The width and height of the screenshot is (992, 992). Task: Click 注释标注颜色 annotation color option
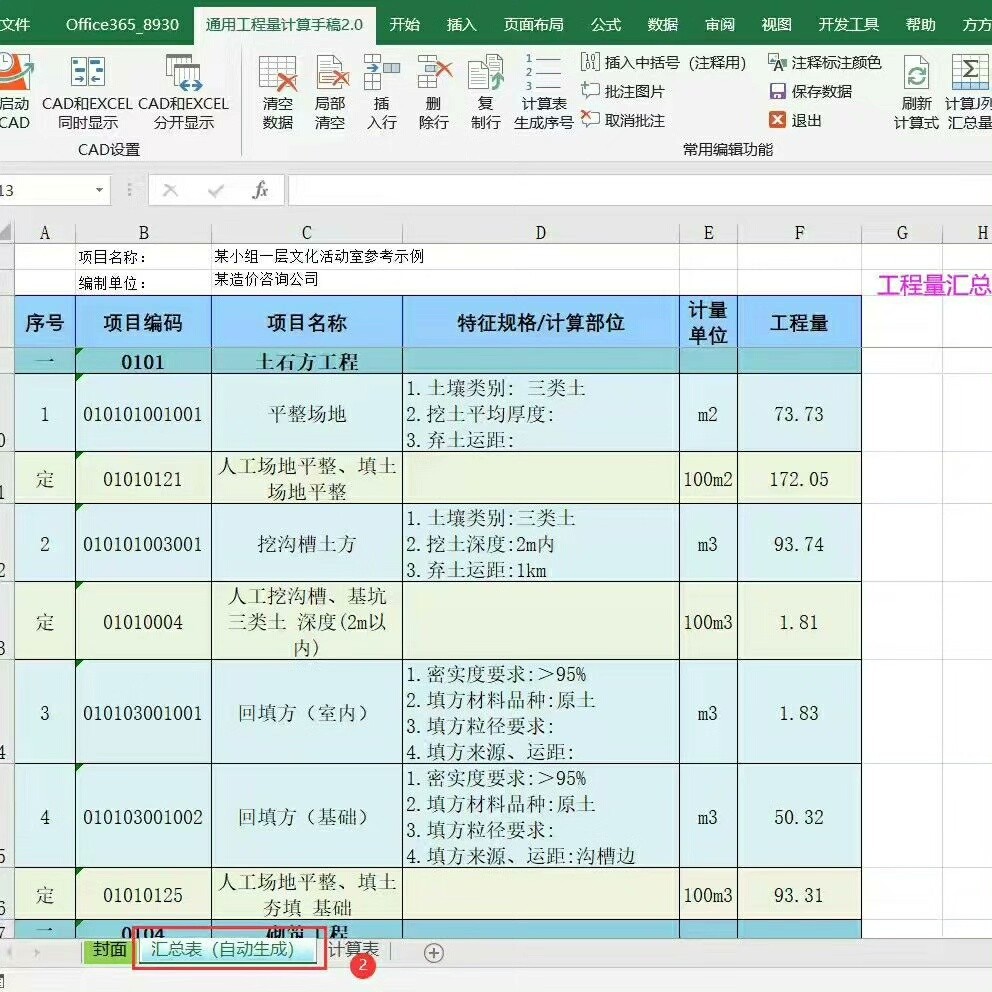coord(825,63)
